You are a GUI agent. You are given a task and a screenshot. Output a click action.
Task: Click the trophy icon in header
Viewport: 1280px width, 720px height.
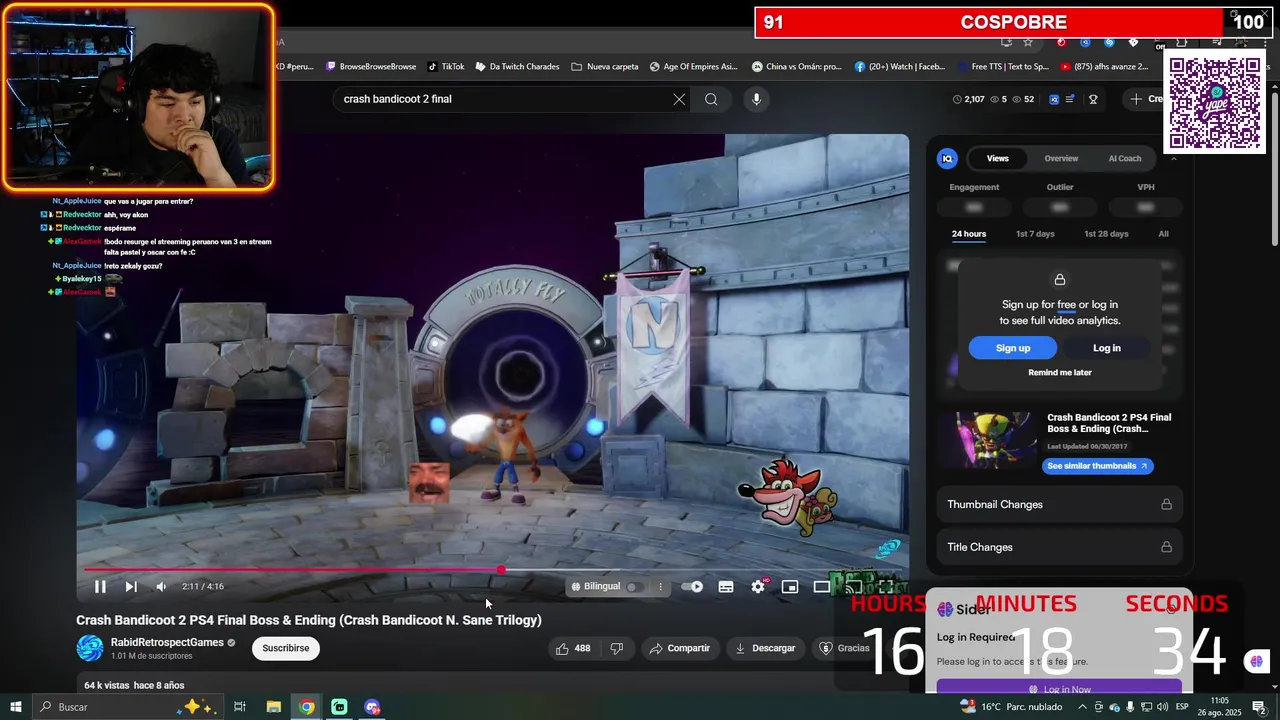coord(1093,99)
